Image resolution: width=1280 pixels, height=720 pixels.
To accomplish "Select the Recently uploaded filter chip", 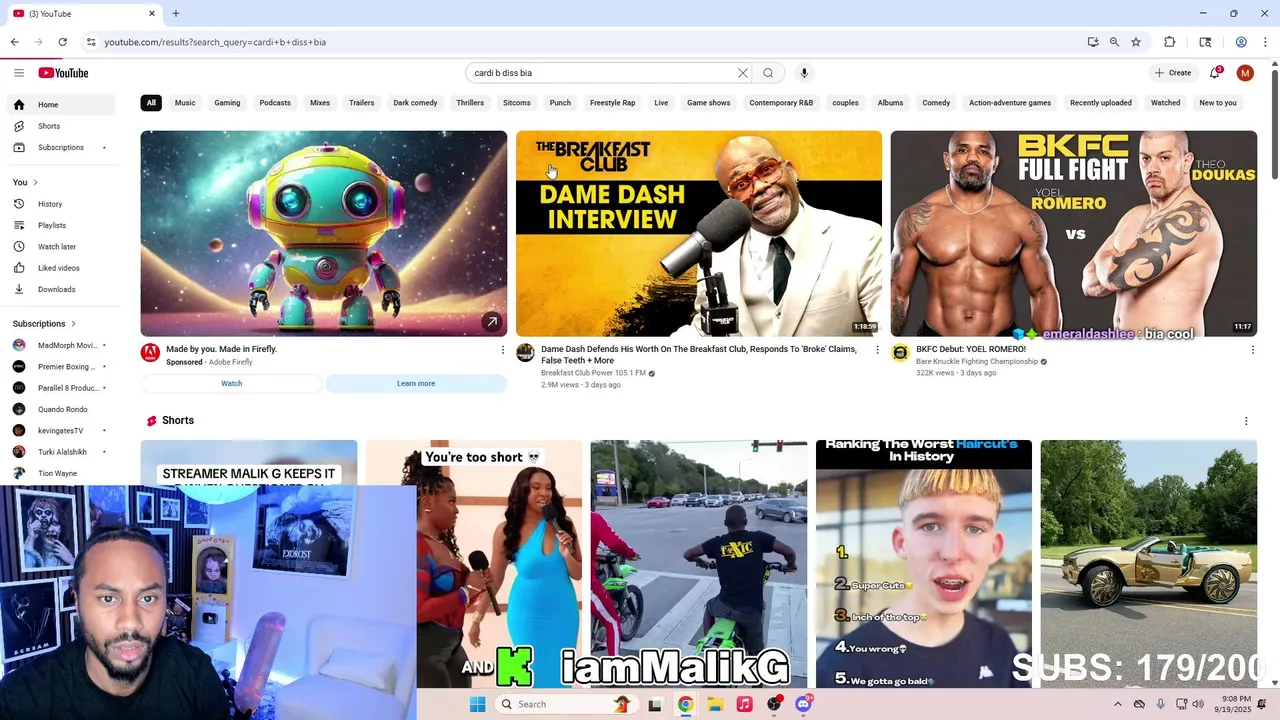I will click(x=1101, y=103).
